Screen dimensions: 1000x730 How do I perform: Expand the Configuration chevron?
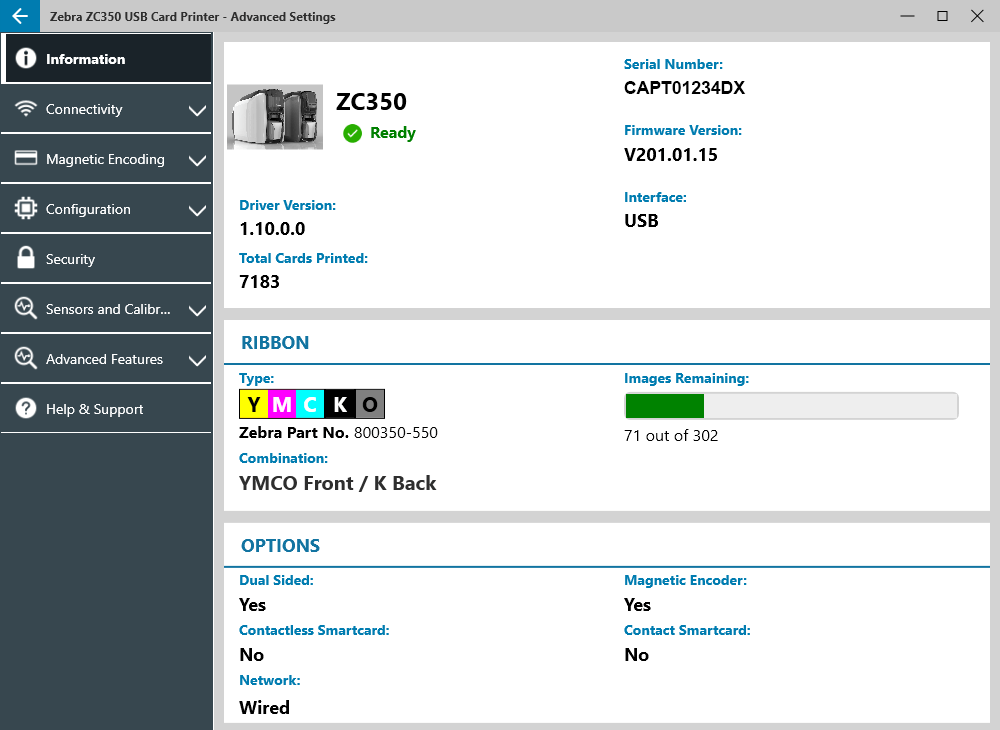[x=197, y=210]
